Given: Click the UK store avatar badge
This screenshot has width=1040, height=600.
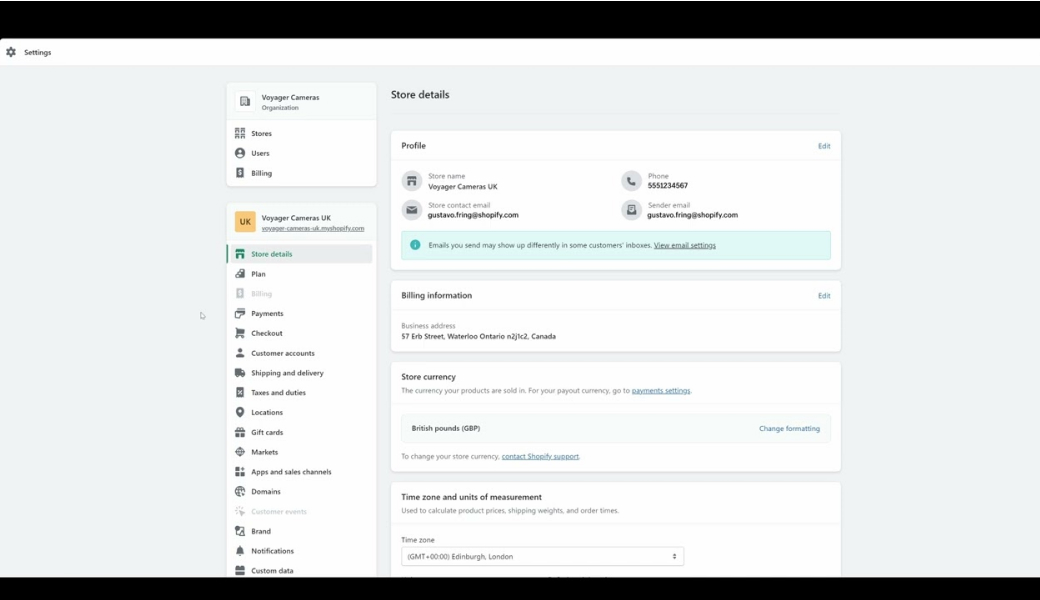Looking at the screenshot, I should pyautogui.click(x=245, y=221).
